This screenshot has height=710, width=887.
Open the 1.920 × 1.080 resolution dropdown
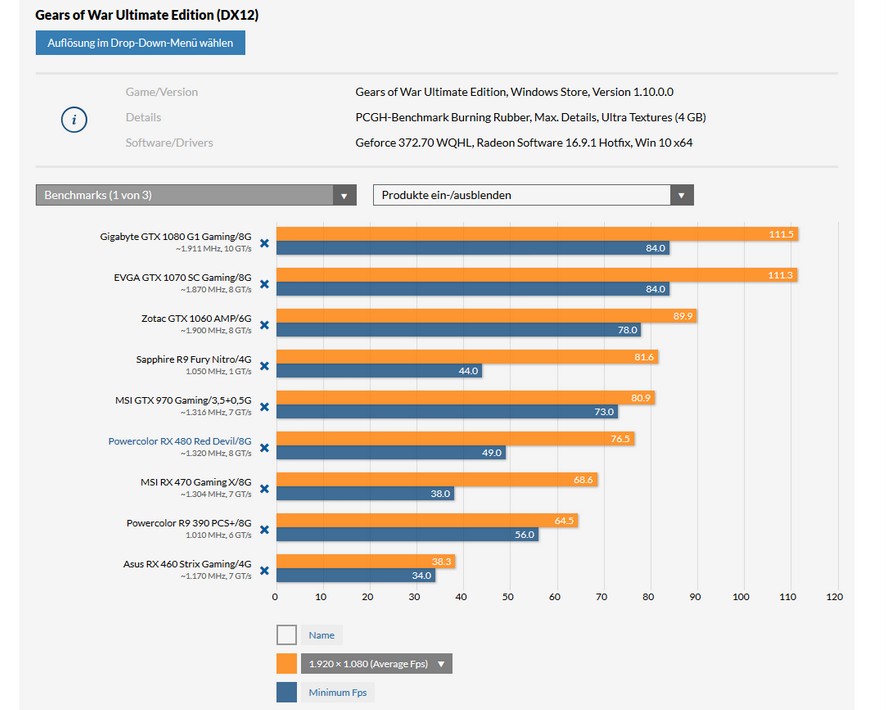(x=376, y=664)
